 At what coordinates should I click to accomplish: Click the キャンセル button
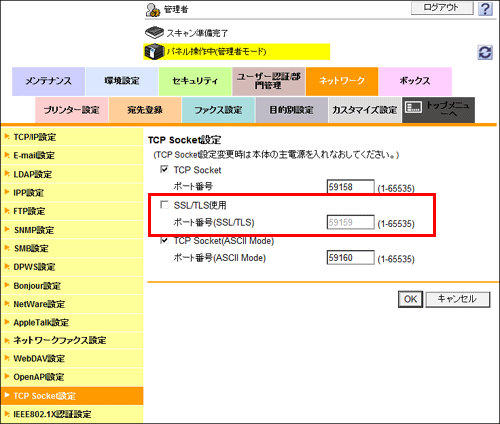pyautogui.click(x=458, y=299)
